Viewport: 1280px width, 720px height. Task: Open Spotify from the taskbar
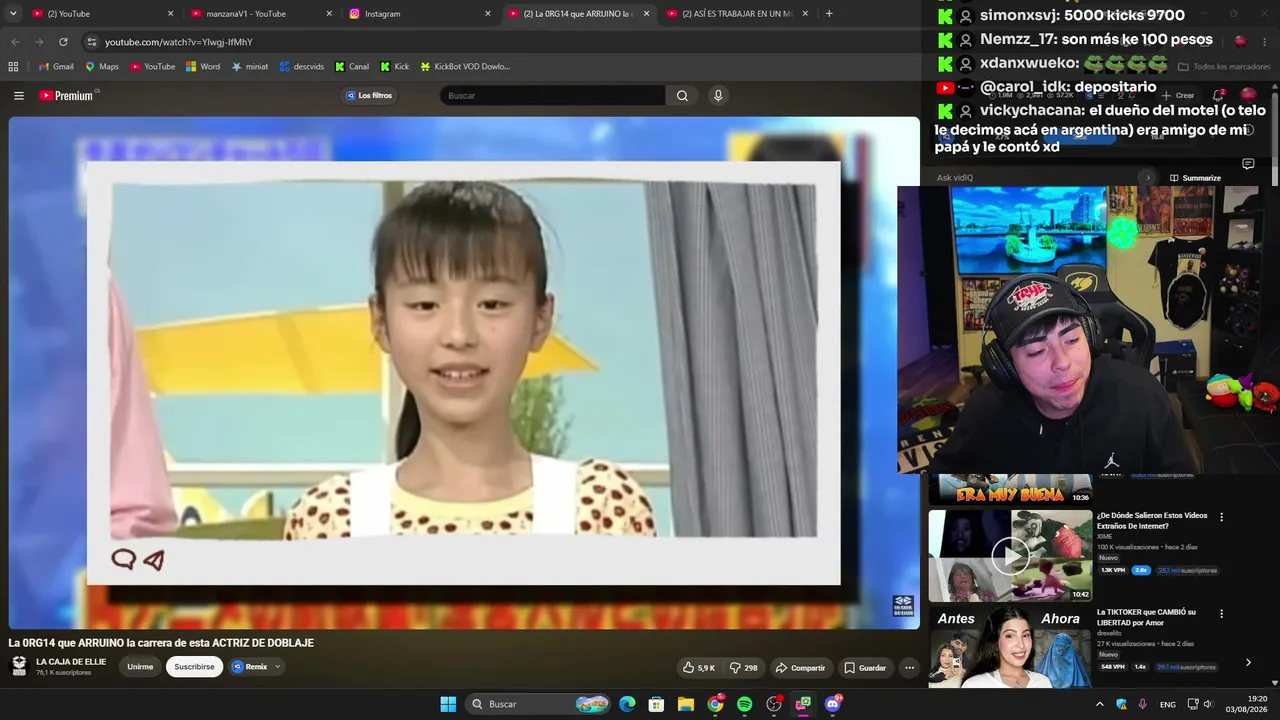[x=744, y=704]
